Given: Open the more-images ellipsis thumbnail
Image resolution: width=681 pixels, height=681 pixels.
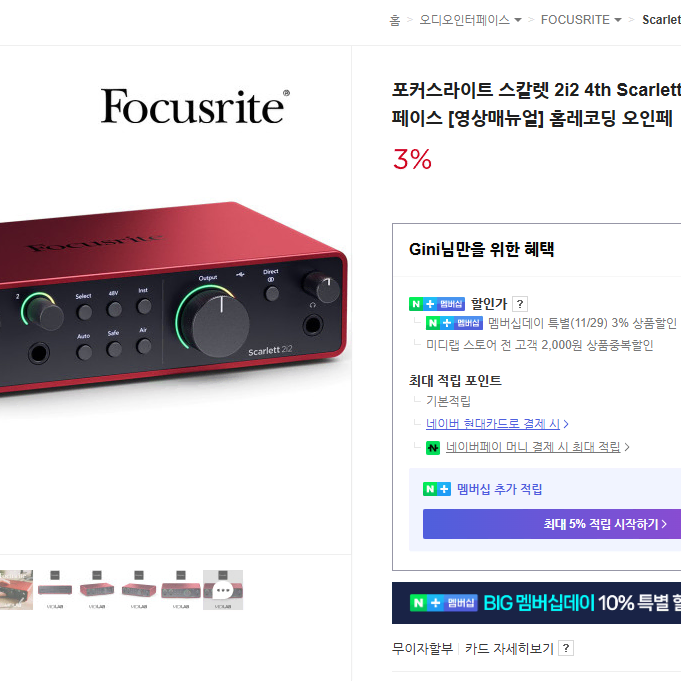Looking at the screenshot, I should 223,590.
